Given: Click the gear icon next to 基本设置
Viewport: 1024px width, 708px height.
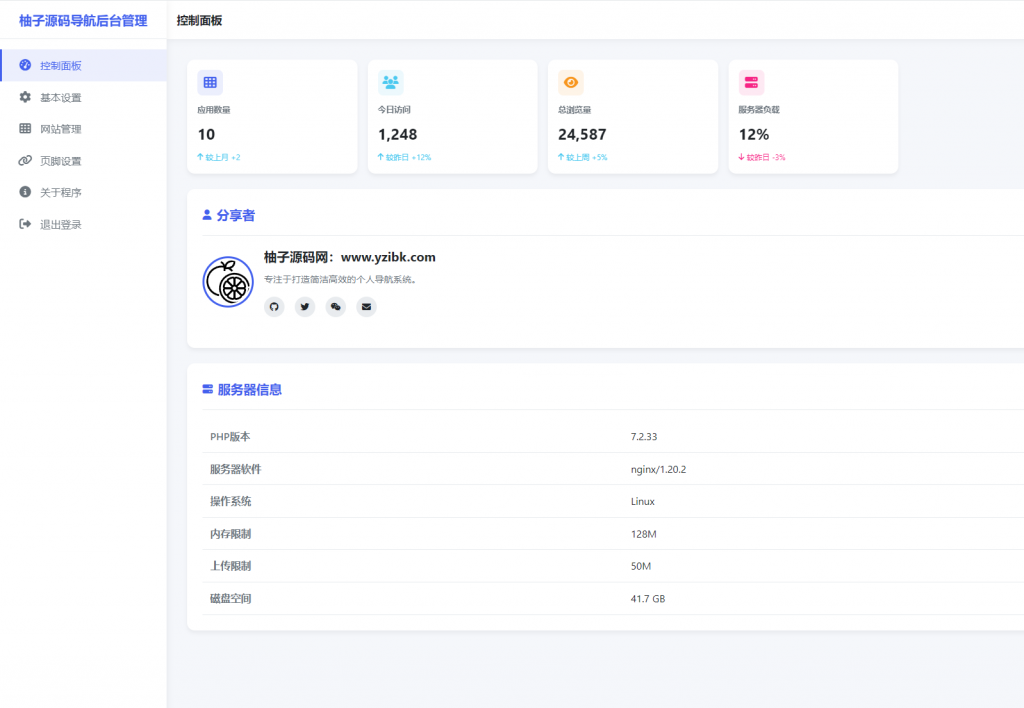Looking at the screenshot, I should coord(24,97).
